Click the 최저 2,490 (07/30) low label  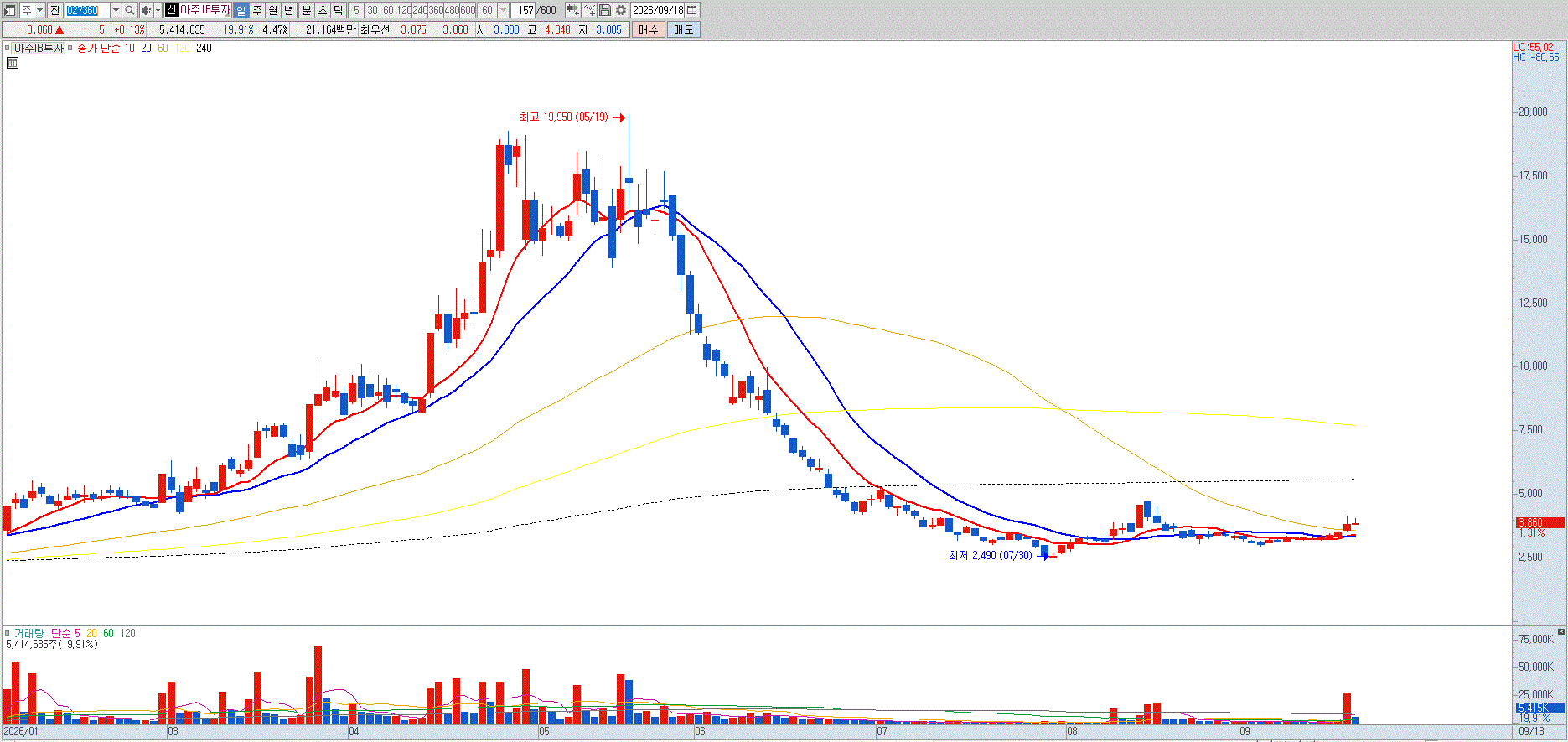(990, 556)
